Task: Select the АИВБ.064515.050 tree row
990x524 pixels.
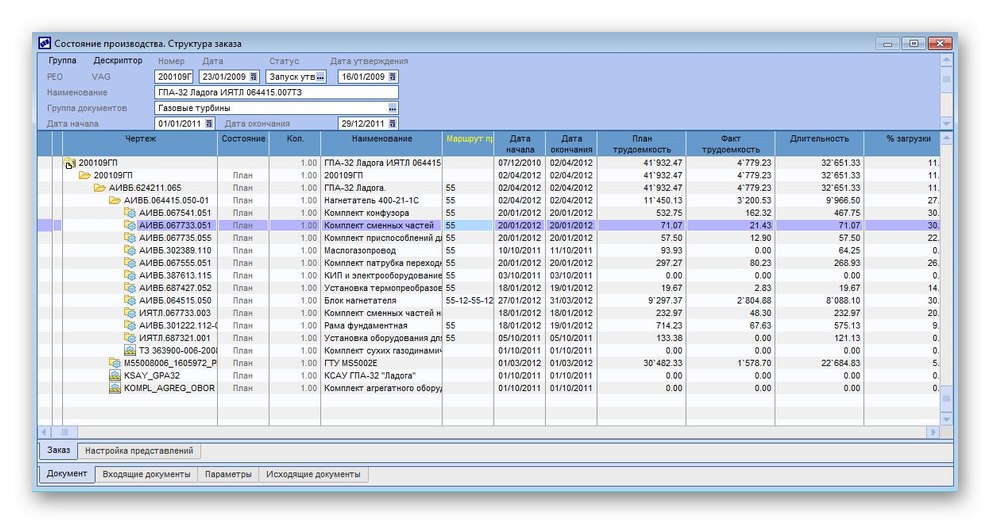Action: point(175,300)
